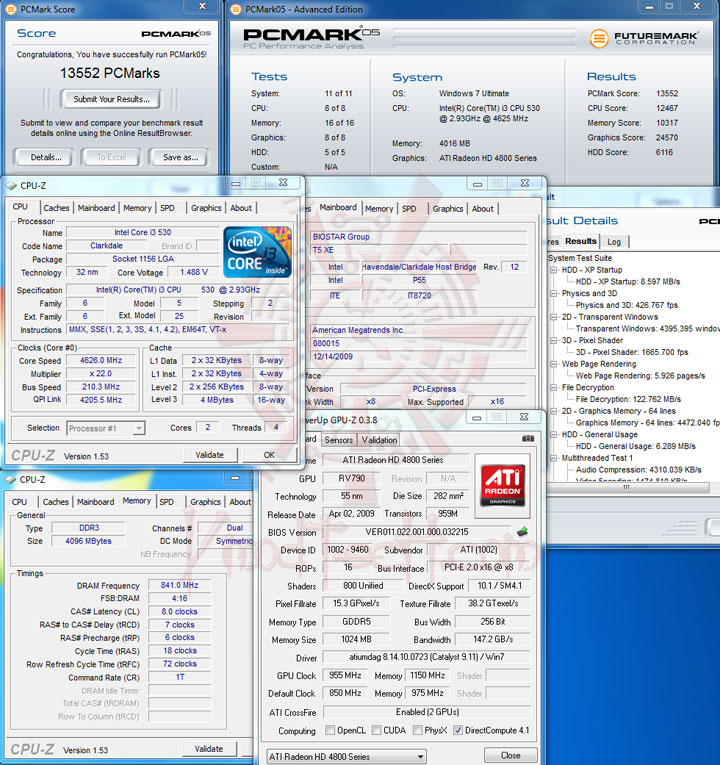
Task: Enable the CUDA checkbox in GPU-Z
Action: pos(376,730)
